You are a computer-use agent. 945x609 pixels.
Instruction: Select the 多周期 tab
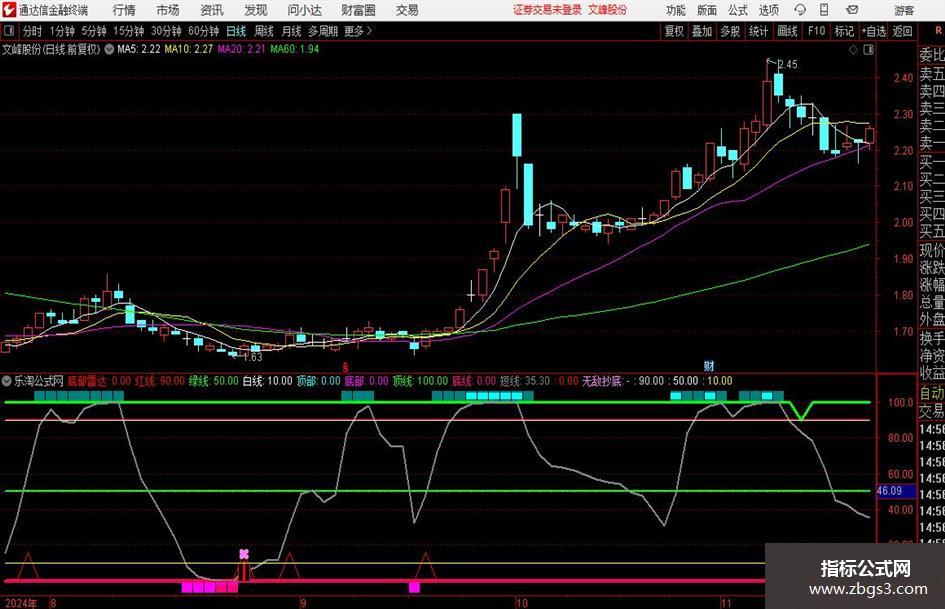(323, 31)
